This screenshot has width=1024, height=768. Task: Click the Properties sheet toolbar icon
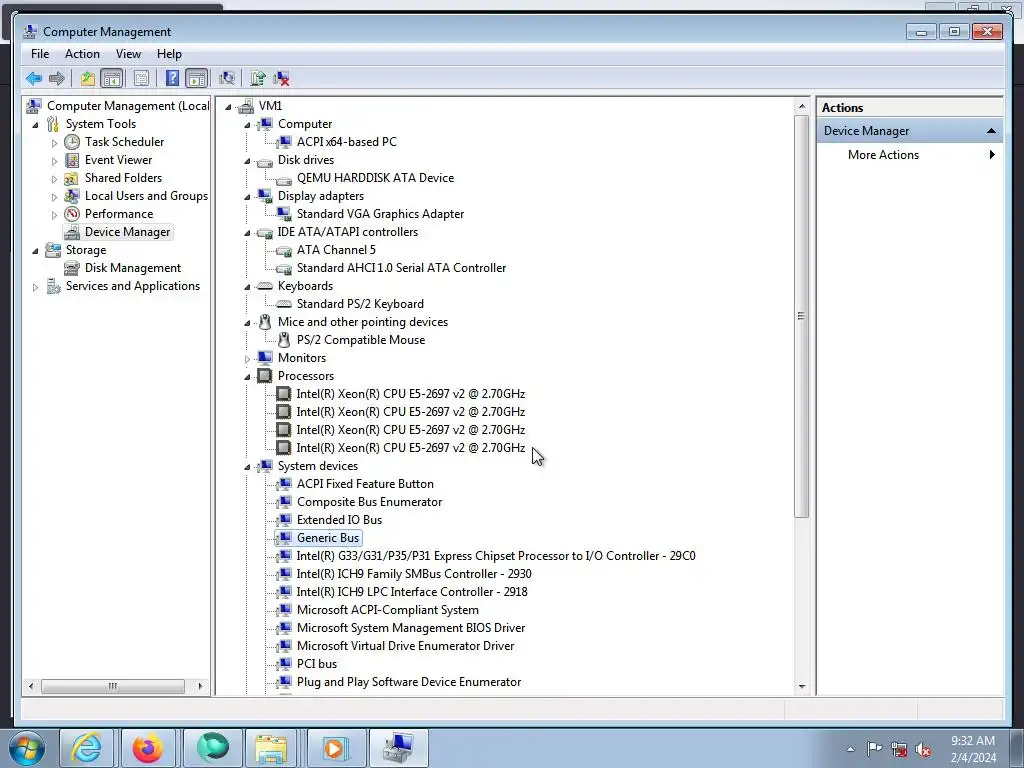click(141, 78)
